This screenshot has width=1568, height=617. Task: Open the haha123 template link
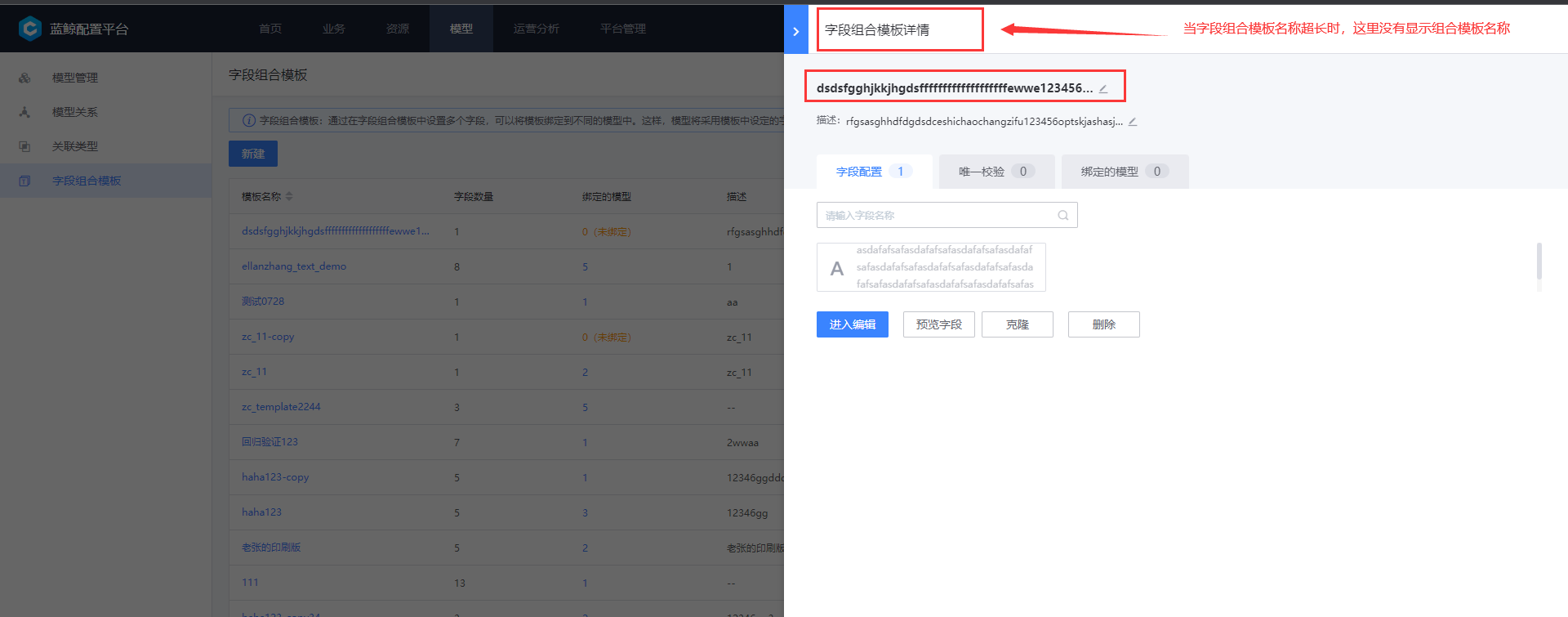tap(261, 512)
